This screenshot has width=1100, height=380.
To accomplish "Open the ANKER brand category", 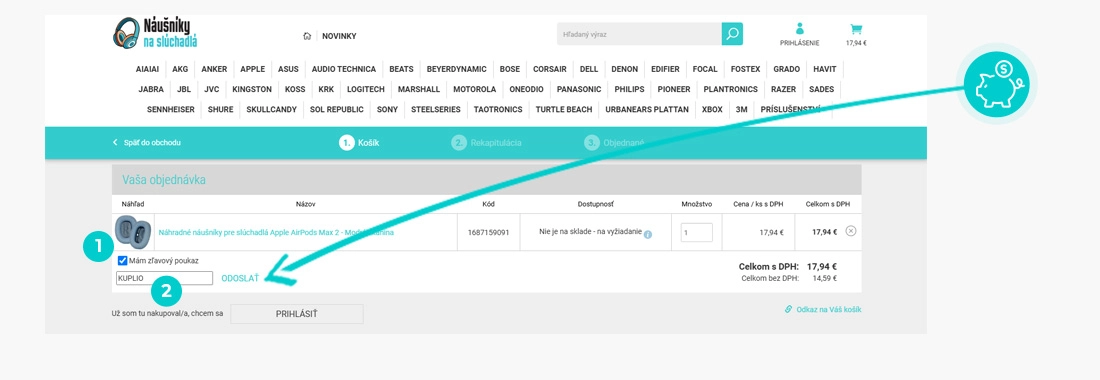I will [214, 69].
